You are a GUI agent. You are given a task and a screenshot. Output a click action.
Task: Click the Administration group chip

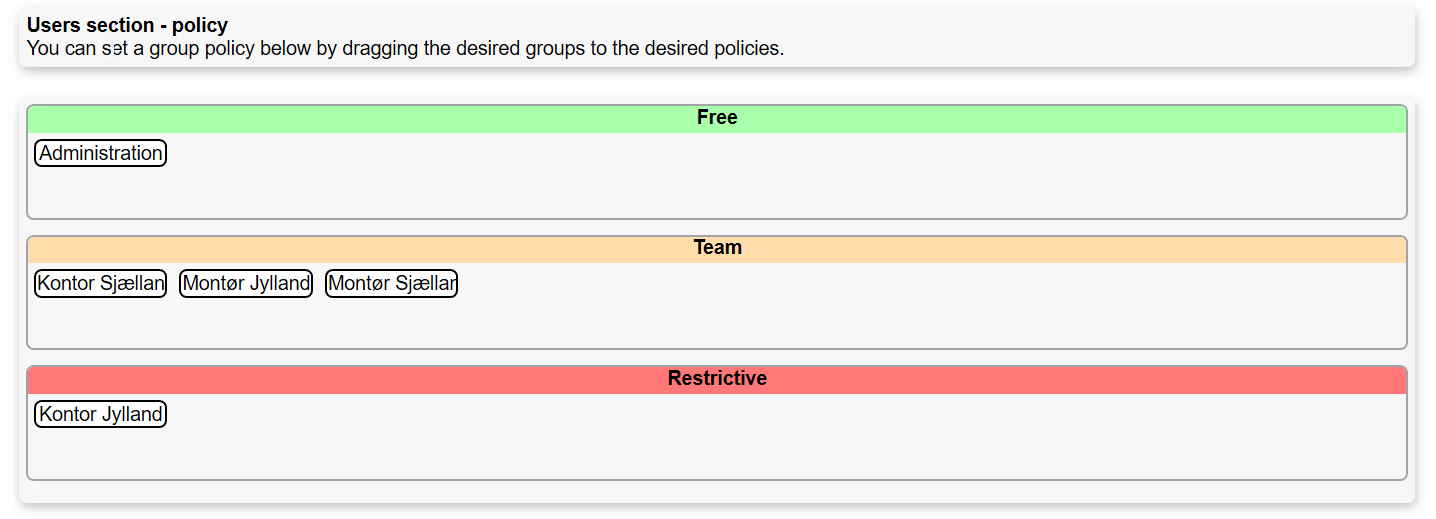click(x=100, y=153)
